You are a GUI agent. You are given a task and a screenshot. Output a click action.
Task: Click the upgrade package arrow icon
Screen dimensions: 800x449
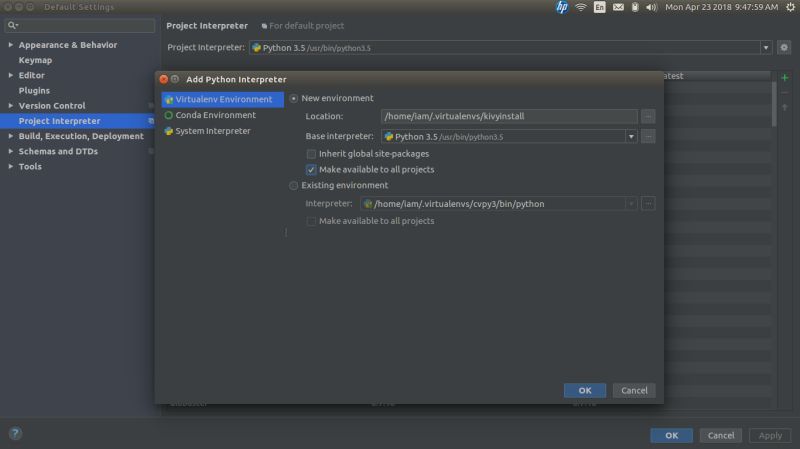[x=785, y=108]
